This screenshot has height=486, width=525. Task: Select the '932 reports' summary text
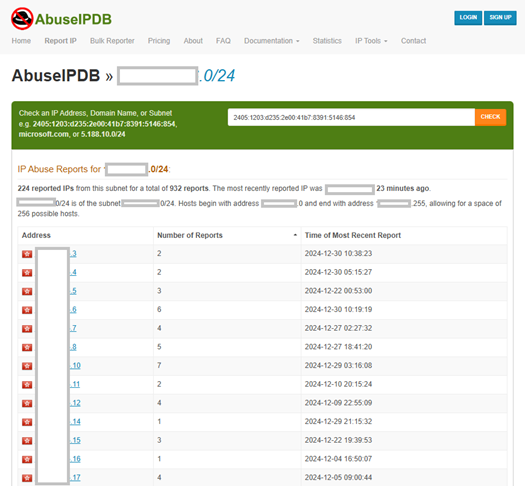189,188
